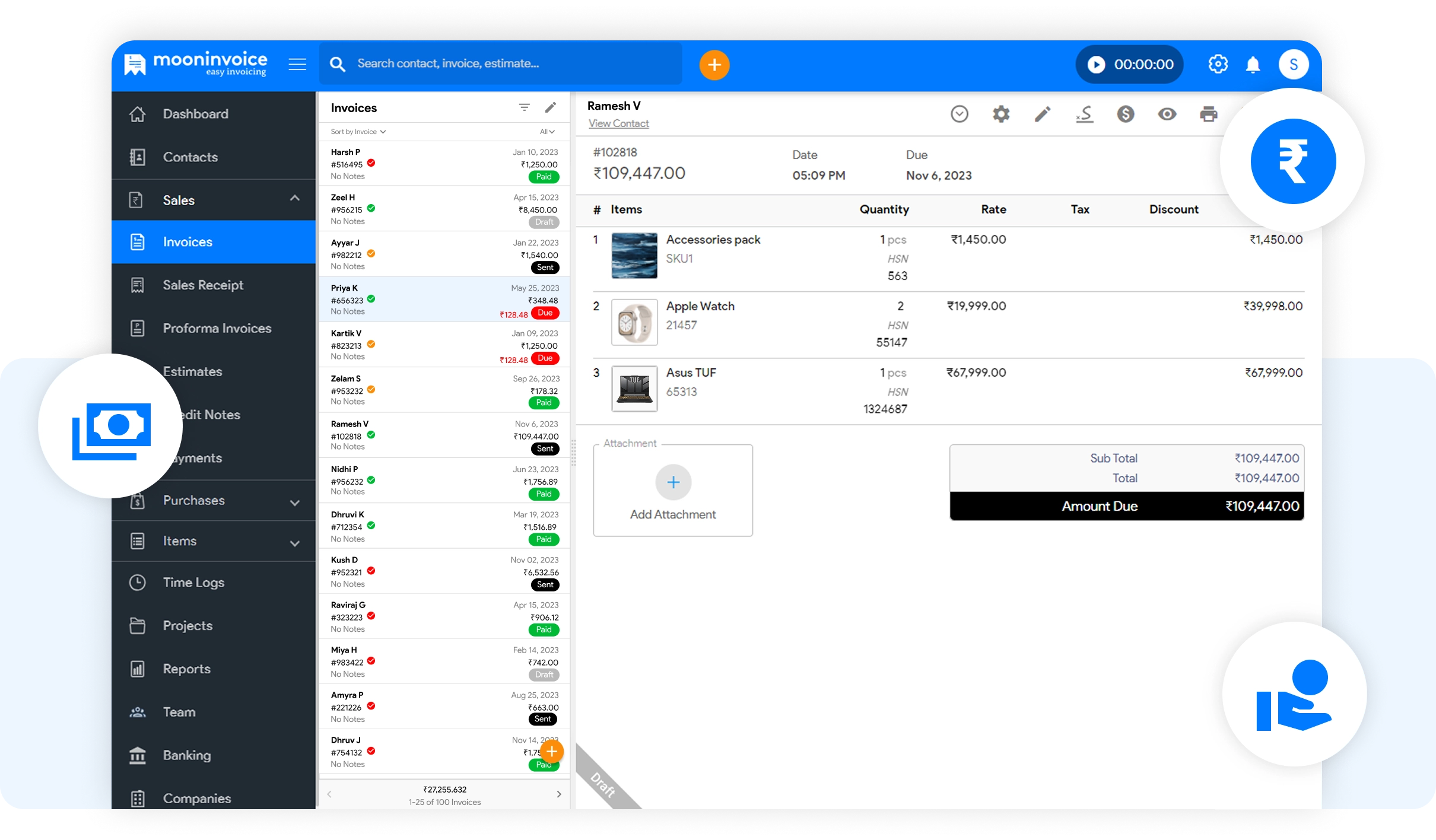Go to Reports in the sidebar
Screen dimensions: 1436x840
point(186,669)
